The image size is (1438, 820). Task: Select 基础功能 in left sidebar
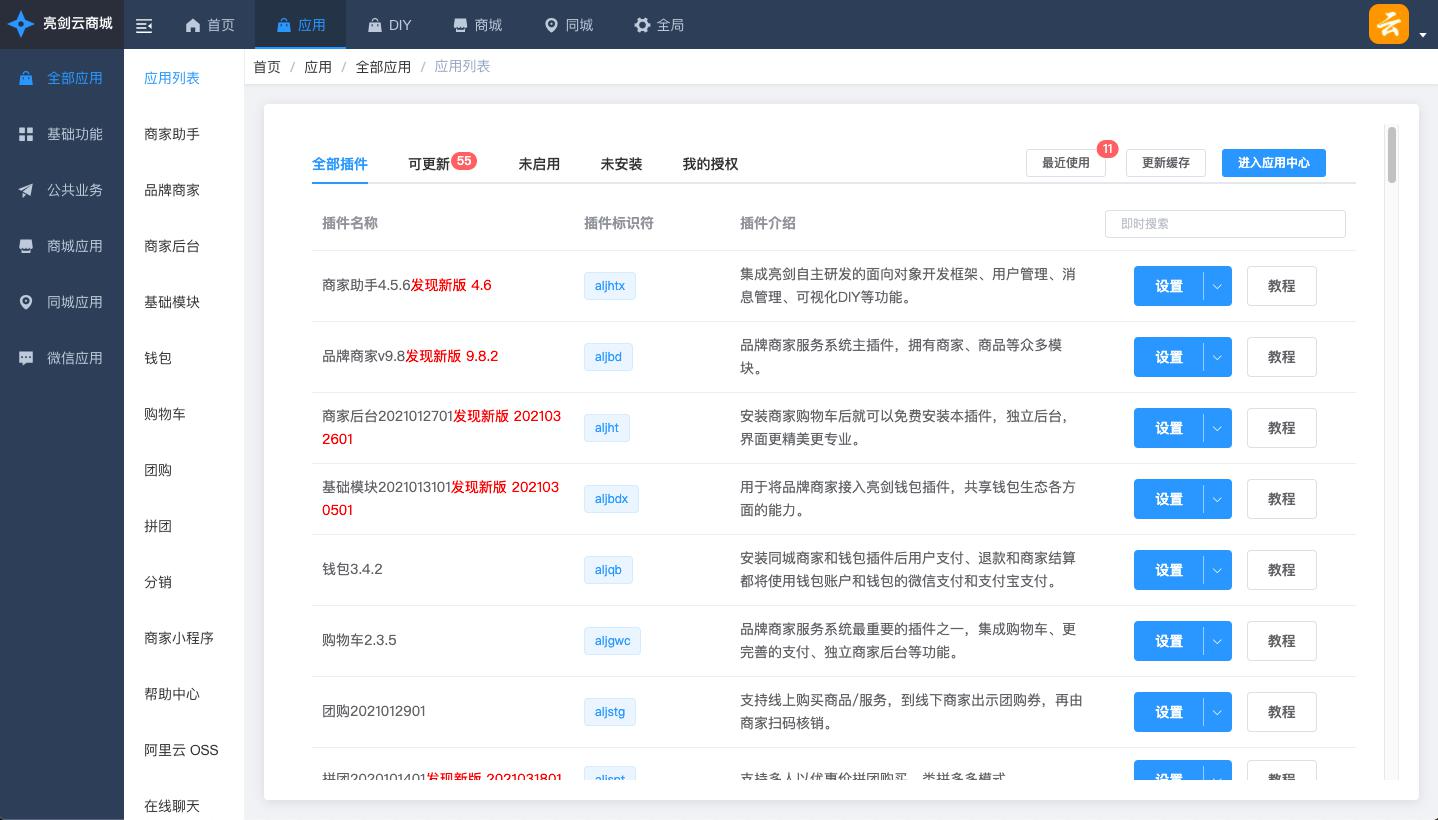(x=62, y=134)
